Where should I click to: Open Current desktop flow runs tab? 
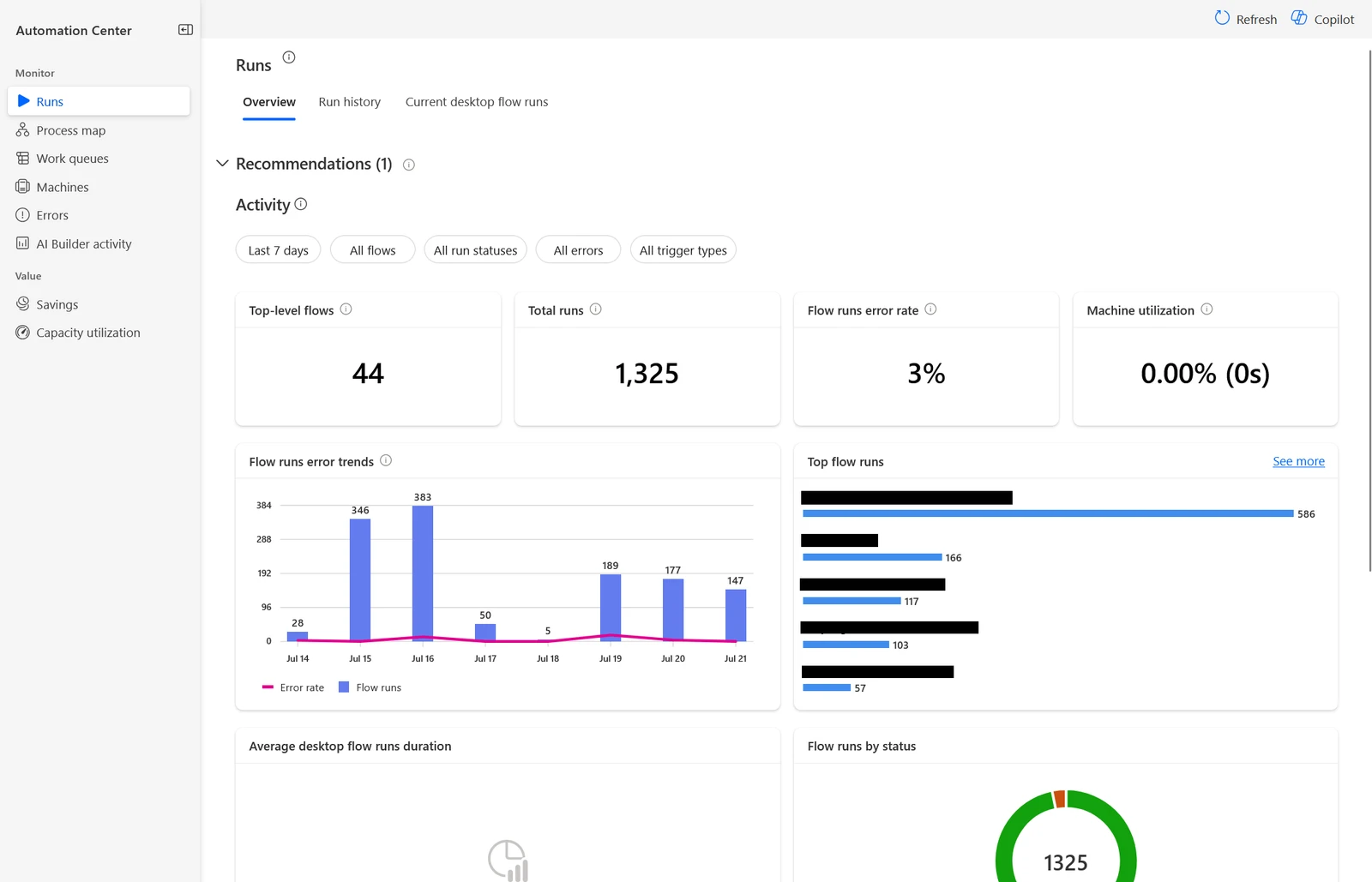click(477, 102)
